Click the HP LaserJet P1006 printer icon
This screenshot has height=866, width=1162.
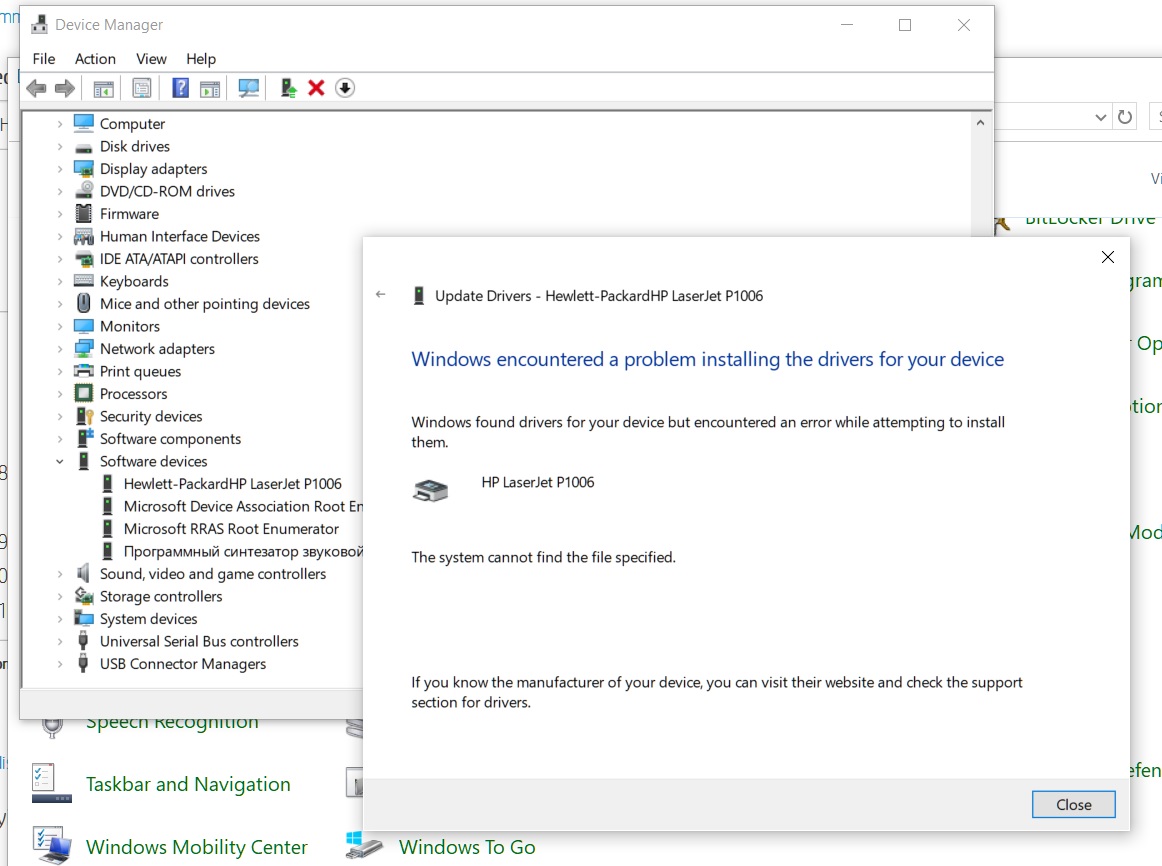[x=430, y=490]
